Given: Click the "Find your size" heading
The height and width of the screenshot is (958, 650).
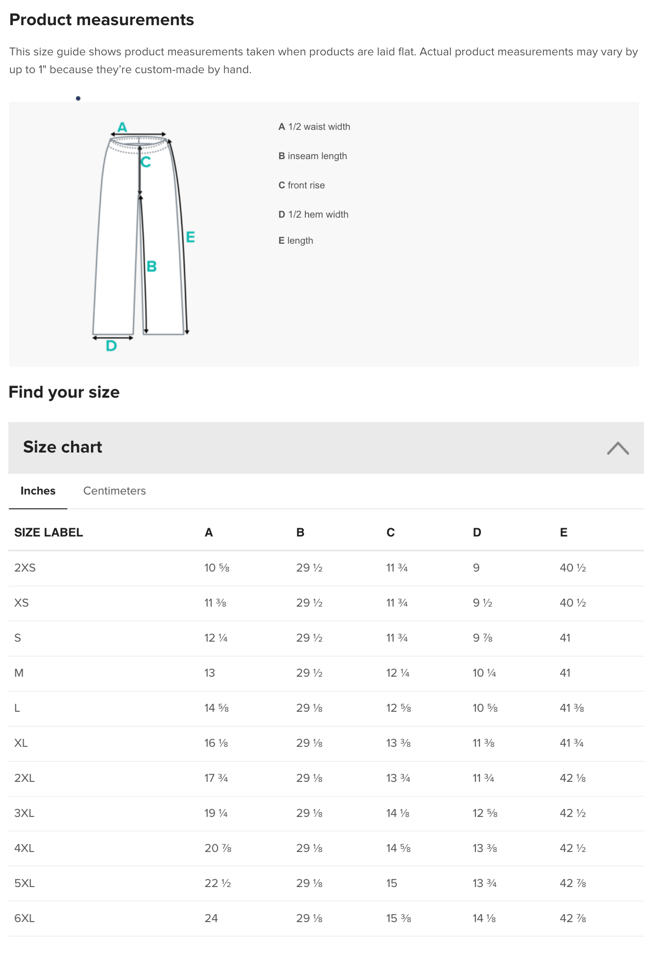Looking at the screenshot, I should pos(64,392).
